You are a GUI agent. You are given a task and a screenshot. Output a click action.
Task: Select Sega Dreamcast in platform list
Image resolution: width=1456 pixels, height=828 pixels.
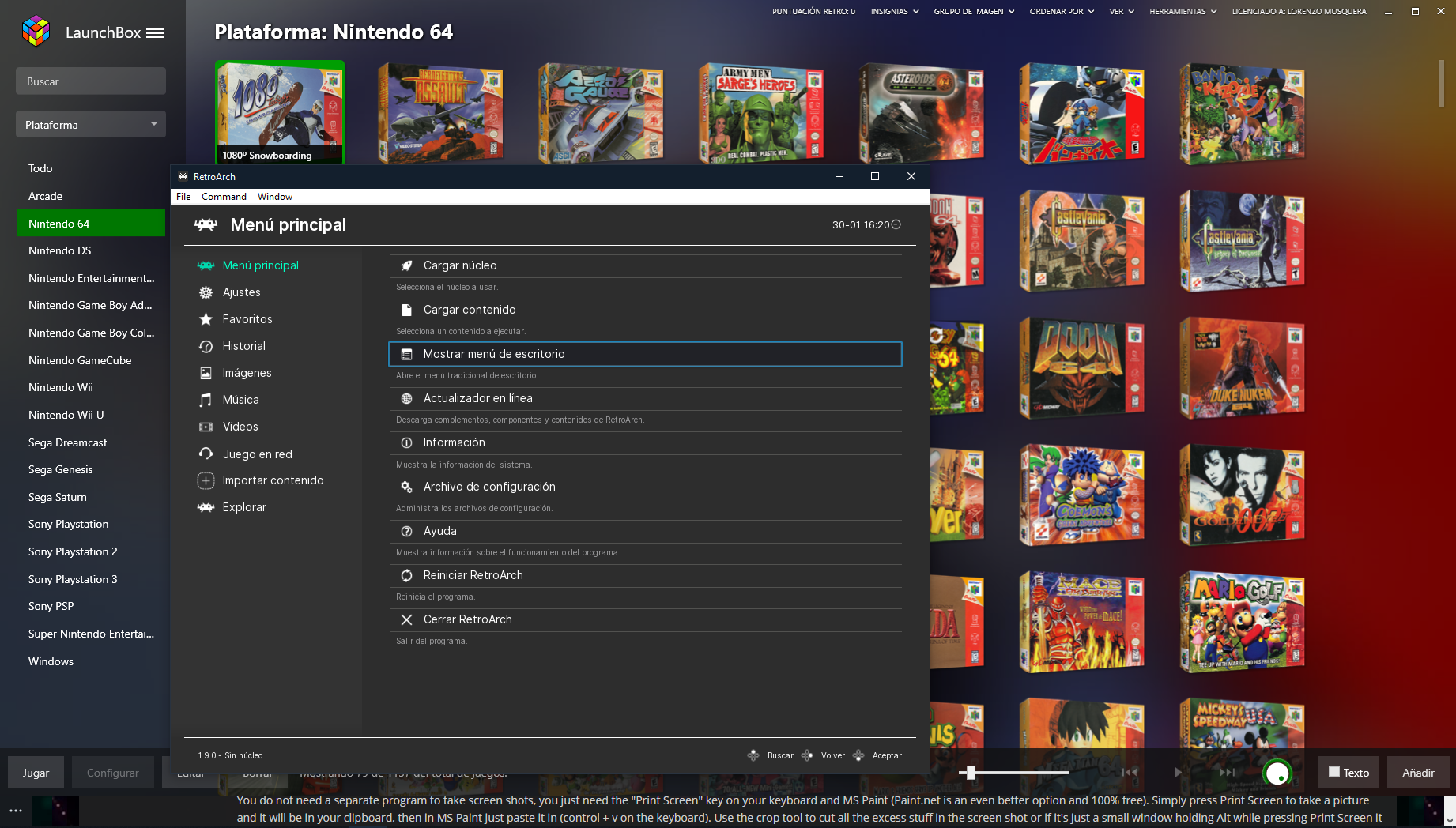click(91, 442)
